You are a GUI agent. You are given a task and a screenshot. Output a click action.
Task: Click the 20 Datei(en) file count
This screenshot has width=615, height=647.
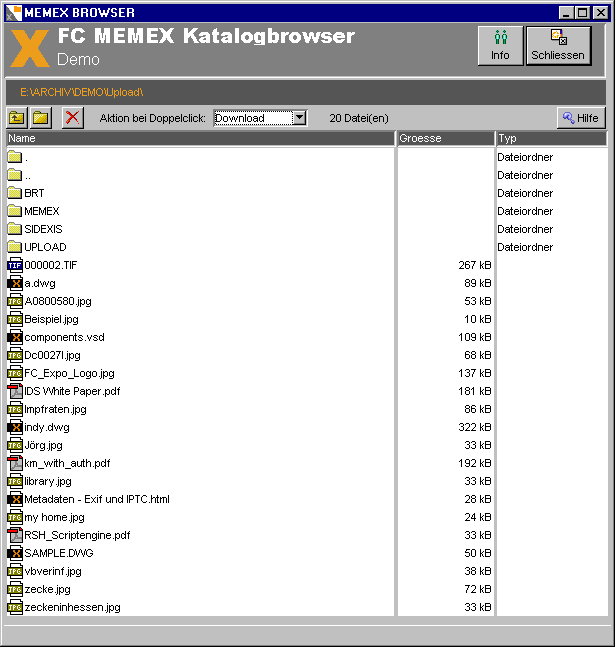[x=359, y=118]
